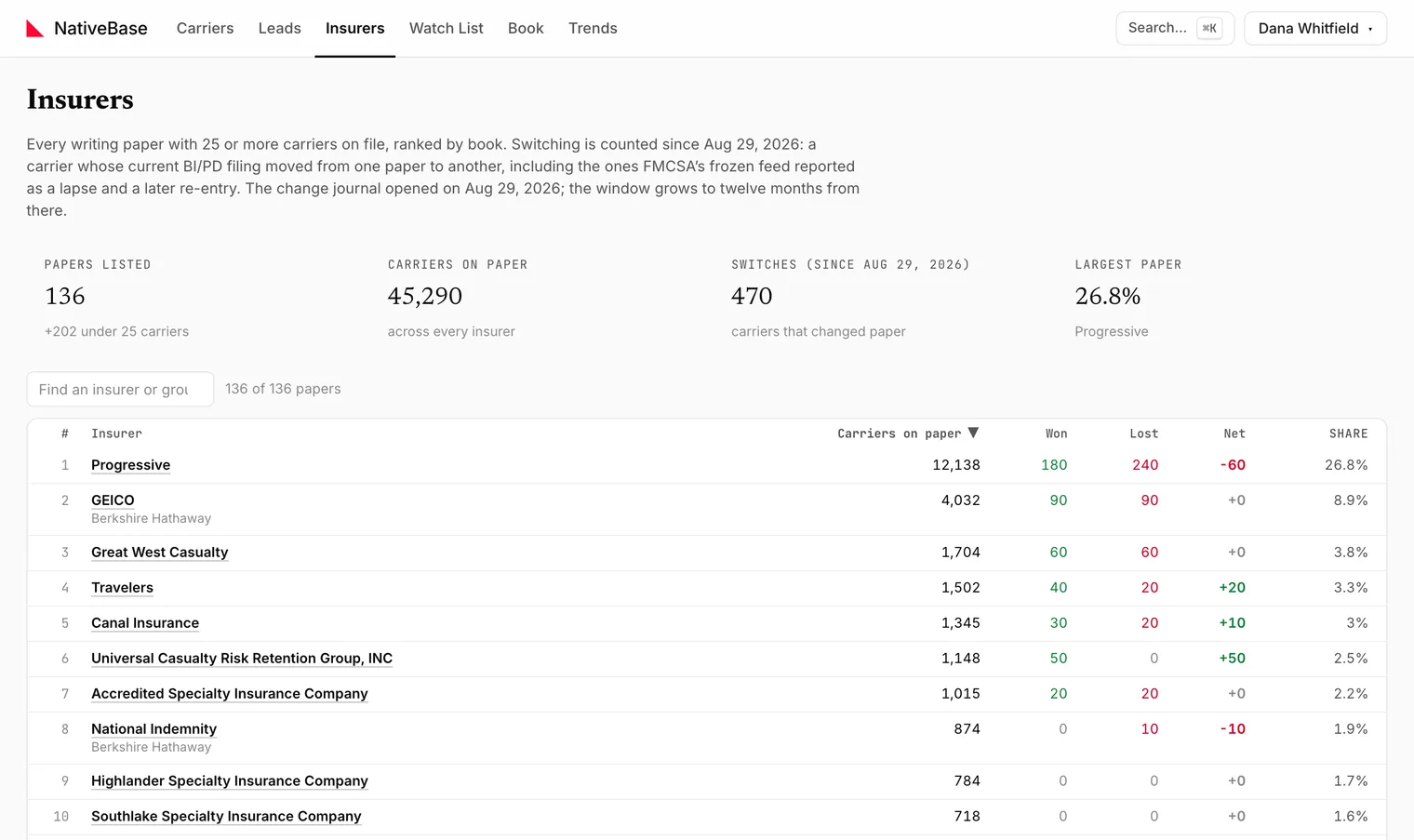
Task: Click Progressive's 12,138 carriers cell
Action: [x=956, y=465]
